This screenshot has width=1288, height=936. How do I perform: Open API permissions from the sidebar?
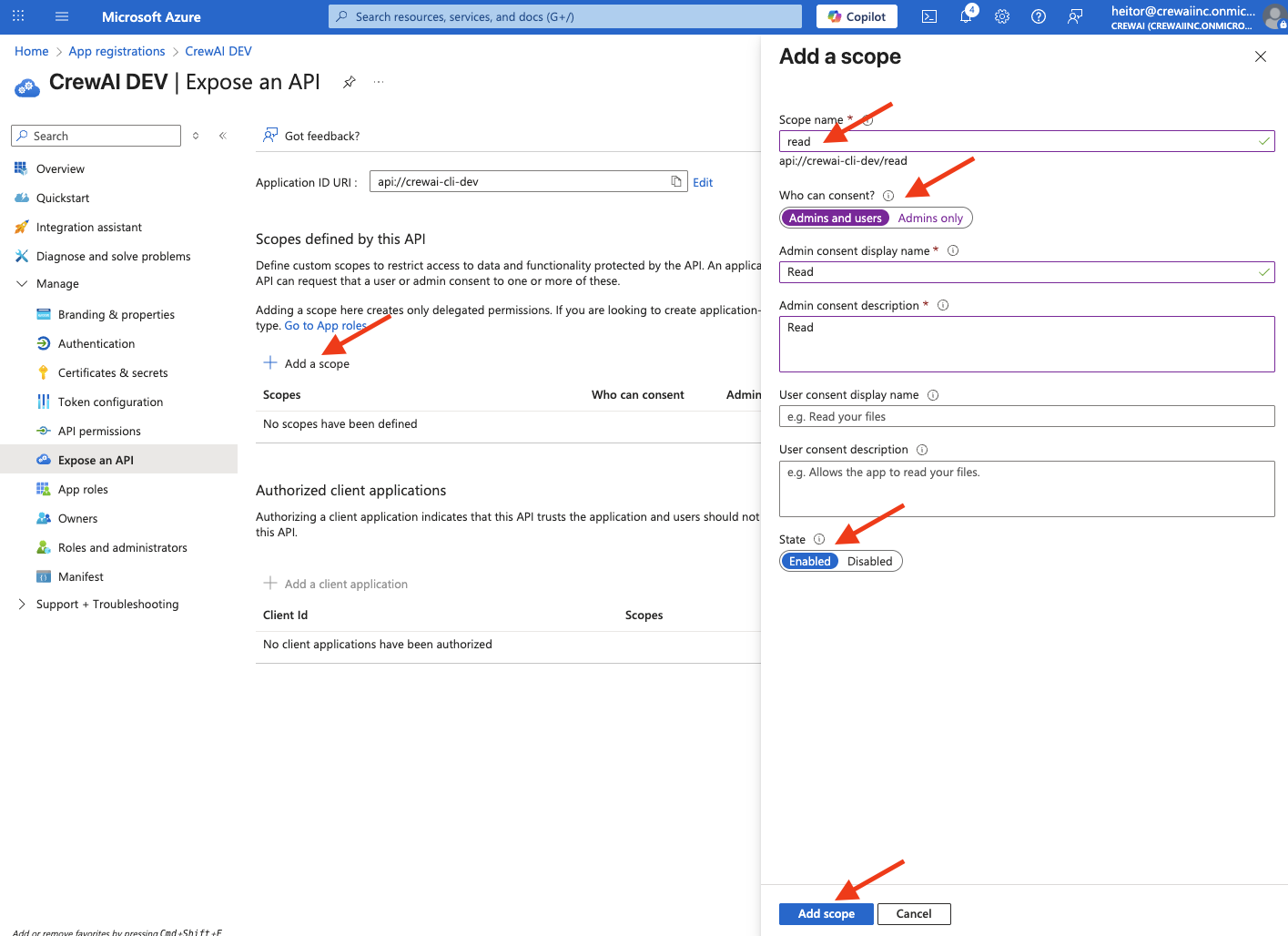point(100,431)
